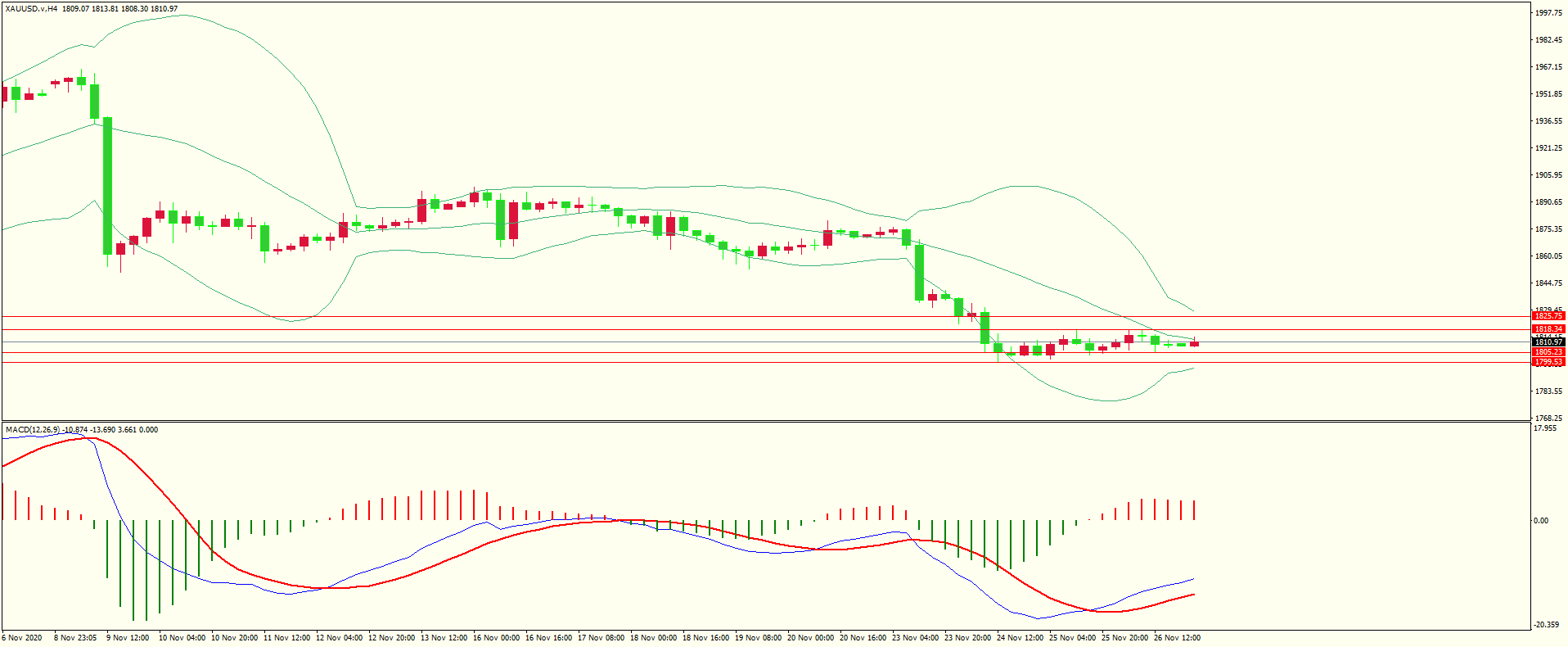The height and width of the screenshot is (647, 1568).
Task: Click the 10 Nov 20:00 time label
Action: (234, 638)
